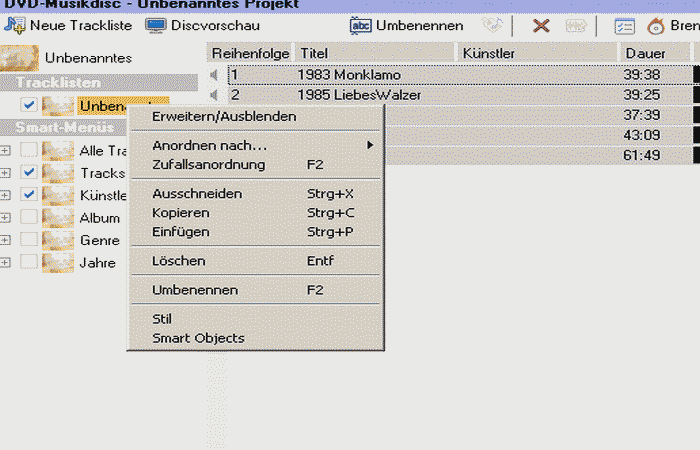
Task: Click the speaker icon beside track 1
Action: click(x=215, y=74)
